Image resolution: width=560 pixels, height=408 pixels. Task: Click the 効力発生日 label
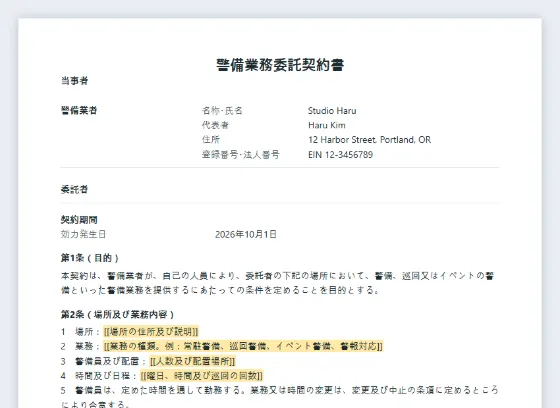tap(83, 234)
